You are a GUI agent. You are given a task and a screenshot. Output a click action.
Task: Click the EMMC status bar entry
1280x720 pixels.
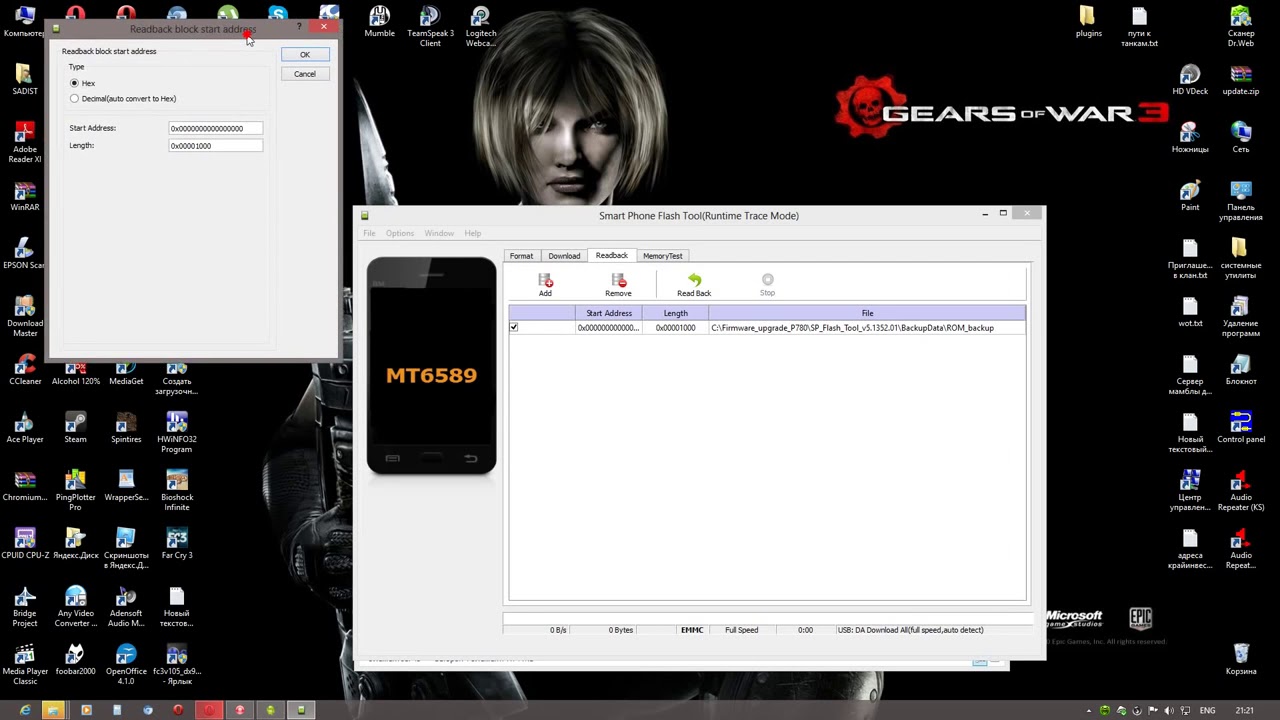click(x=692, y=630)
